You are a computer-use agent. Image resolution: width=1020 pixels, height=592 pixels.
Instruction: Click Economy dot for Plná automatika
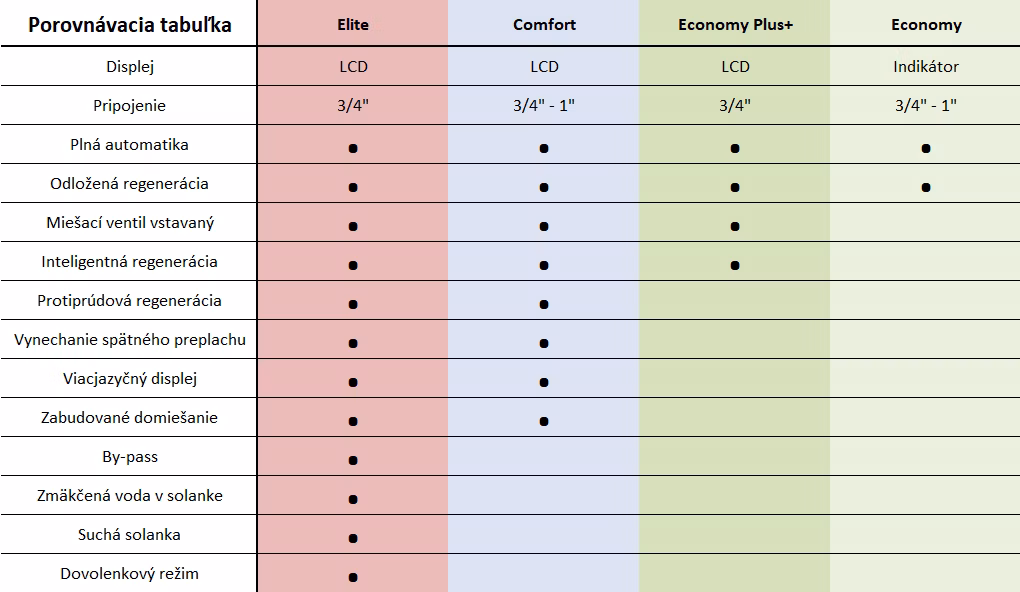(x=926, y=148)
